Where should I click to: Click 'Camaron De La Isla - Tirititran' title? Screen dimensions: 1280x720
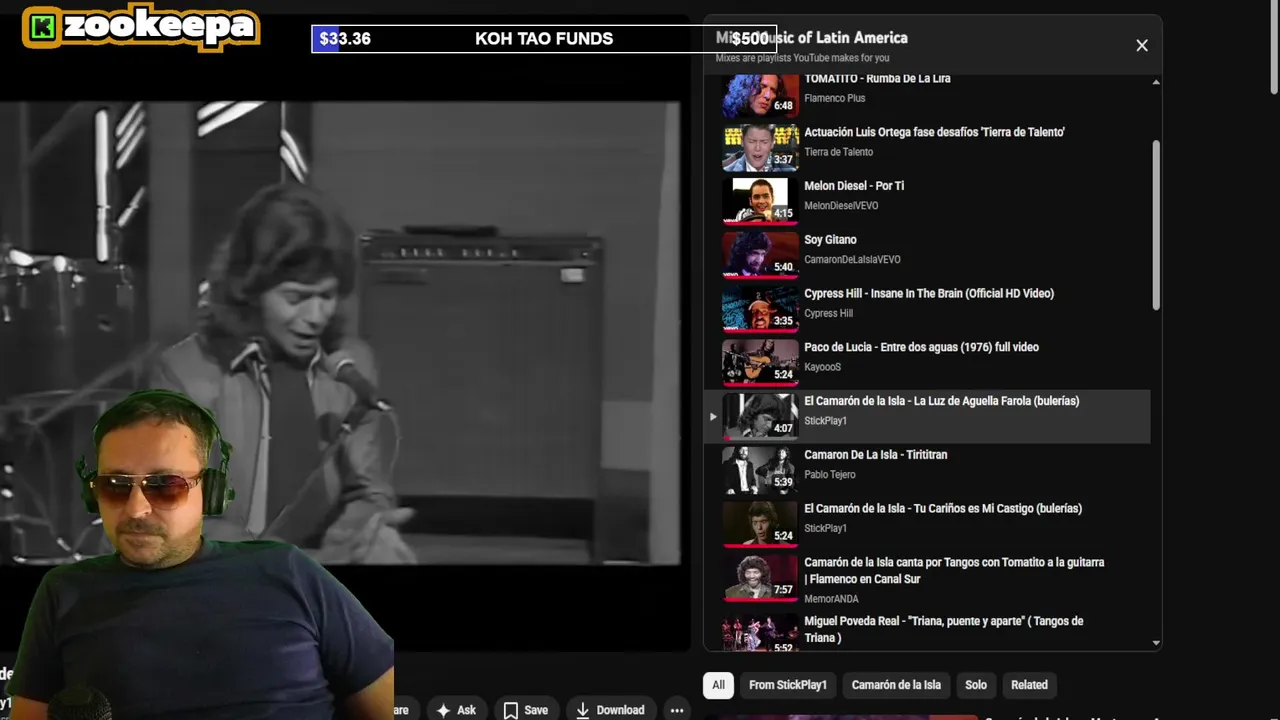click(875, 455)
